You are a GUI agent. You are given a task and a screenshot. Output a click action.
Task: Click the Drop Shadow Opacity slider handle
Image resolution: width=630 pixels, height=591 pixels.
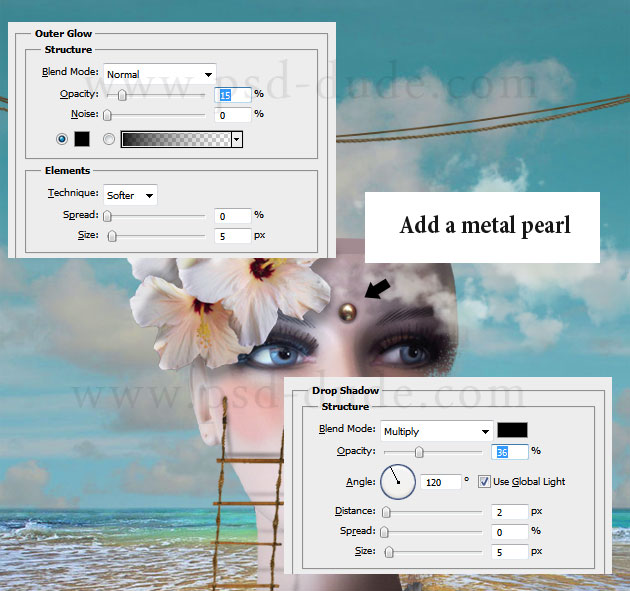tap(419, 452)
